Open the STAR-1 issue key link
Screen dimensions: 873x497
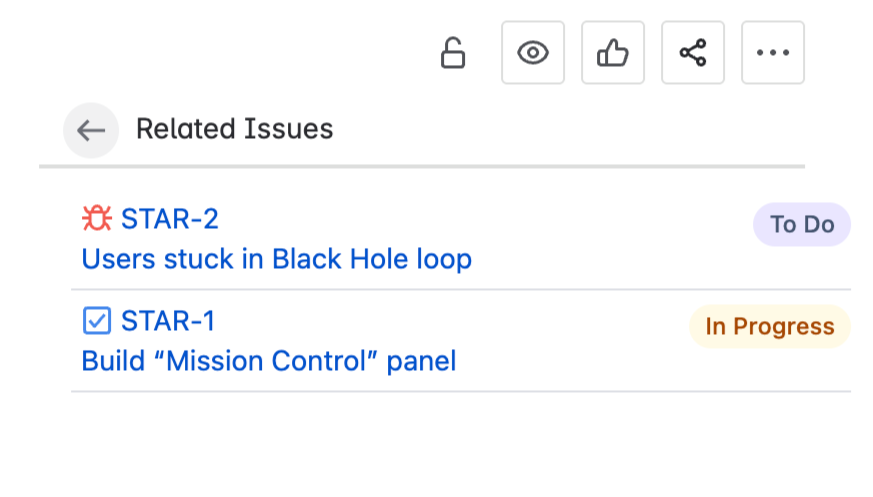[x=168, y=321]
